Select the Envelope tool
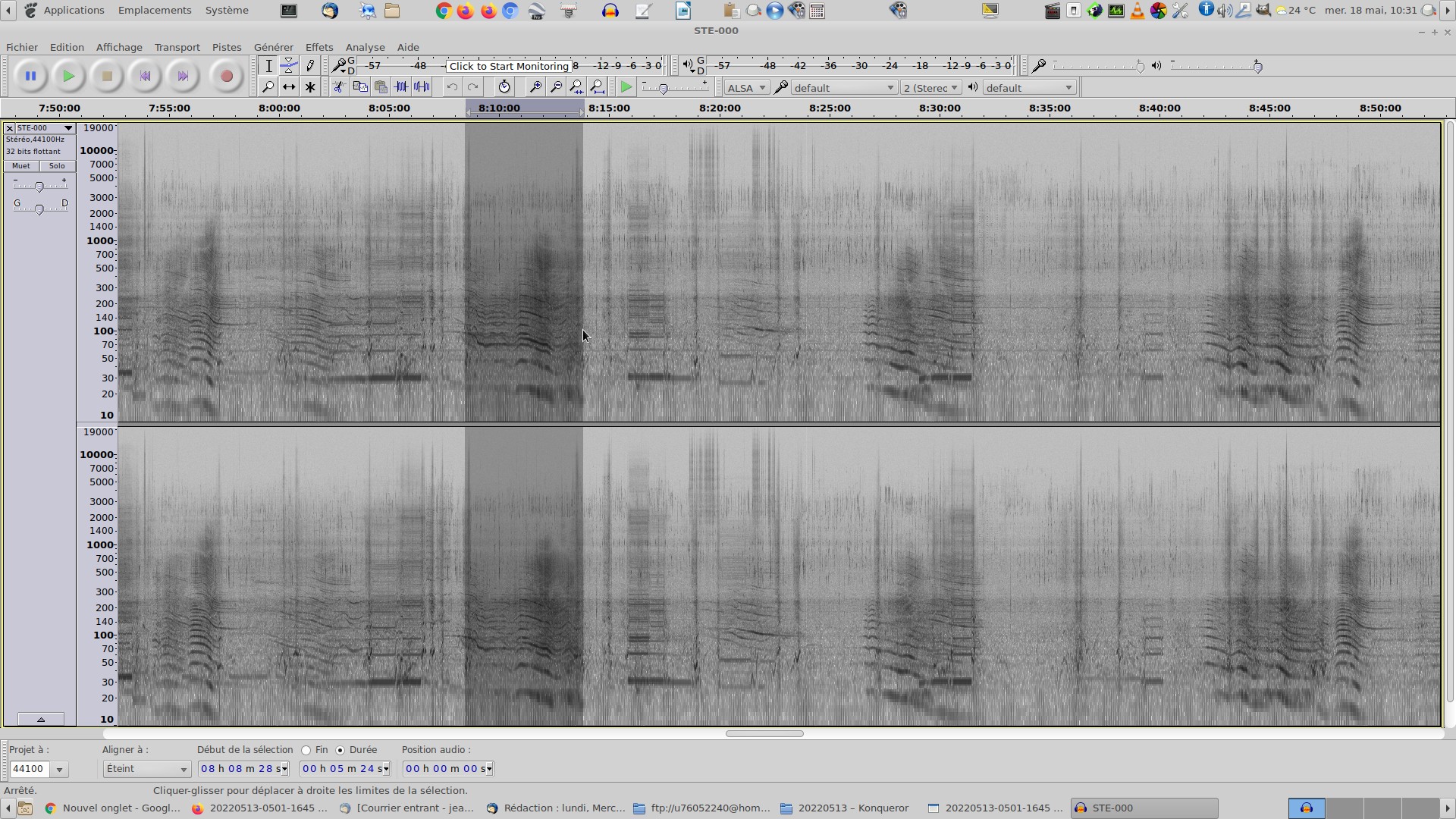Image resolution: width=1456 pixels, height=819 pixels. coord(289,66)
